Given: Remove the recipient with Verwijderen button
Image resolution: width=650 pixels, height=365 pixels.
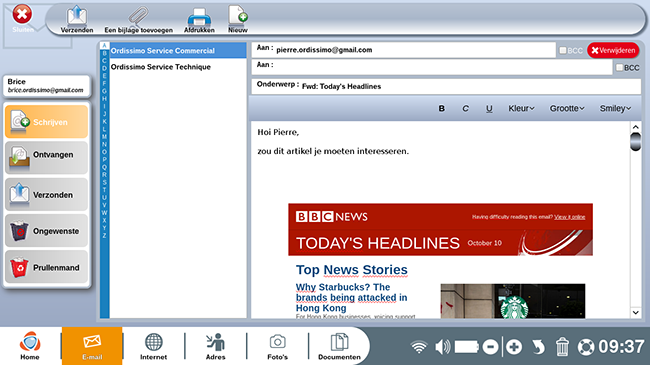Looking at the screenshot, I should [613, 50].
